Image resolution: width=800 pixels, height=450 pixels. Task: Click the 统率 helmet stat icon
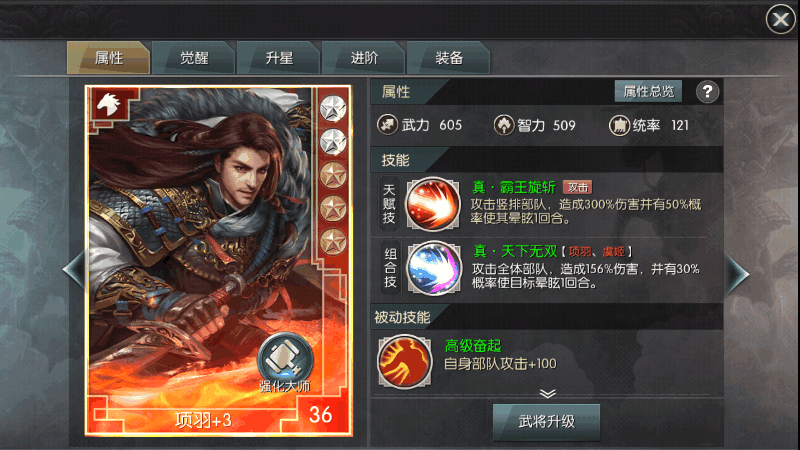pyautogui.click(x=619, y=125)
